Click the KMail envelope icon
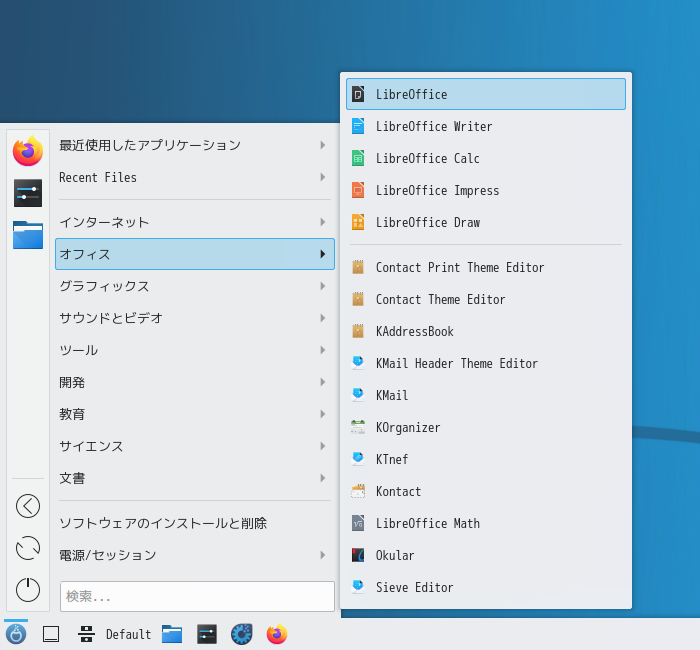700x650 pixels. pyautogui.click(x=358, y=395)
